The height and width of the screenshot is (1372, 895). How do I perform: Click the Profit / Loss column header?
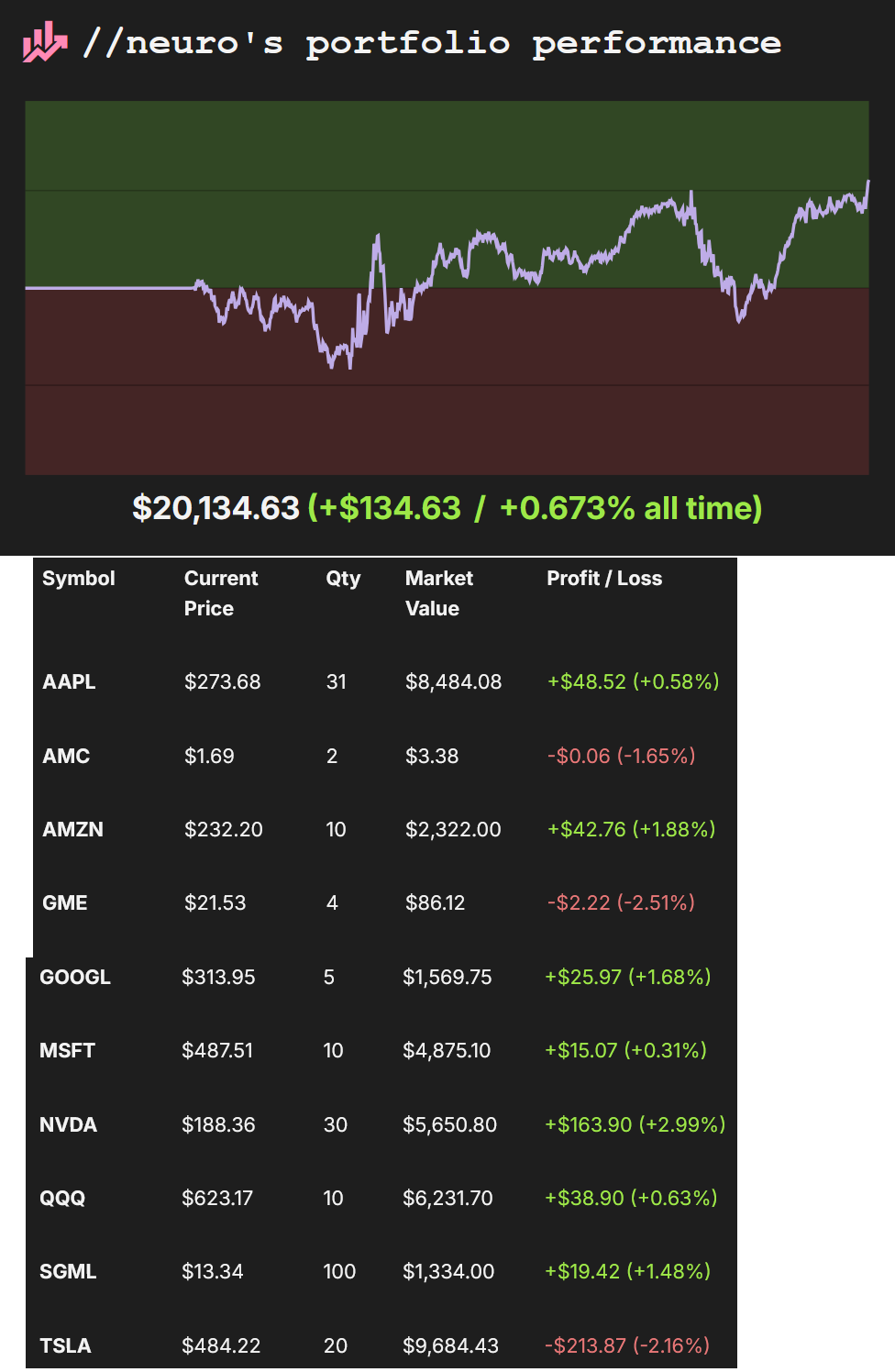click(604, 579)
